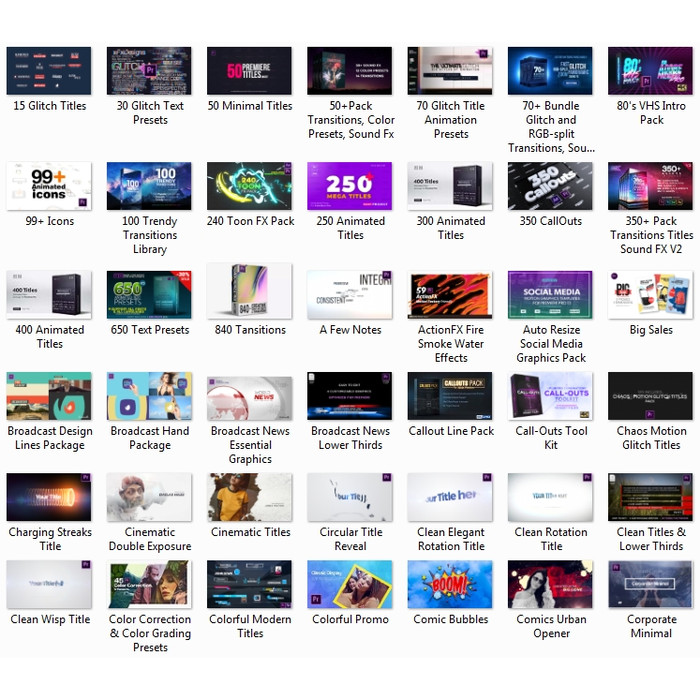Click the 240 Toon FX Pack icon
The height and width of the screenshot is (700, 700).
250,186
